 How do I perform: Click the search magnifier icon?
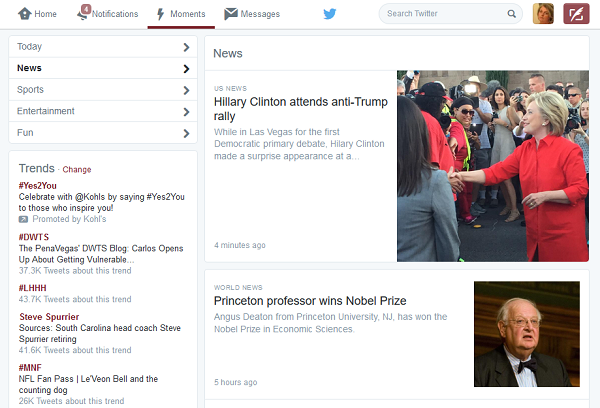point(511,14)
